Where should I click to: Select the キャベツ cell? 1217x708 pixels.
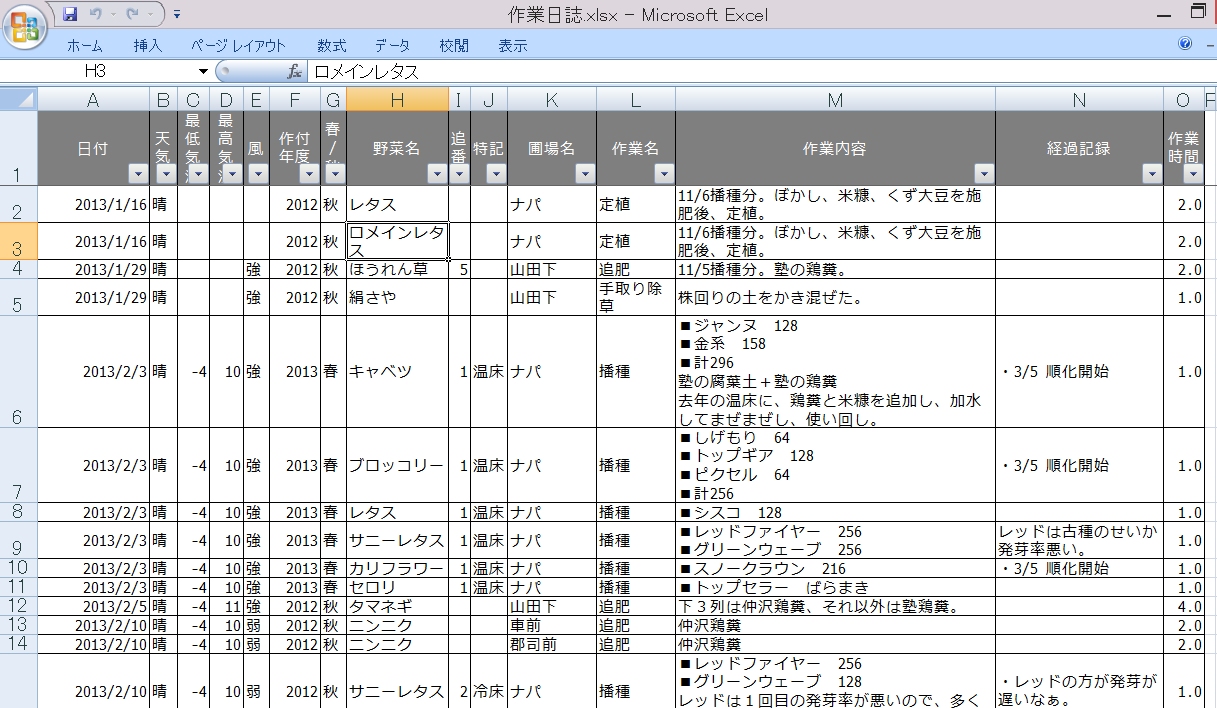(x=398, y=372)
